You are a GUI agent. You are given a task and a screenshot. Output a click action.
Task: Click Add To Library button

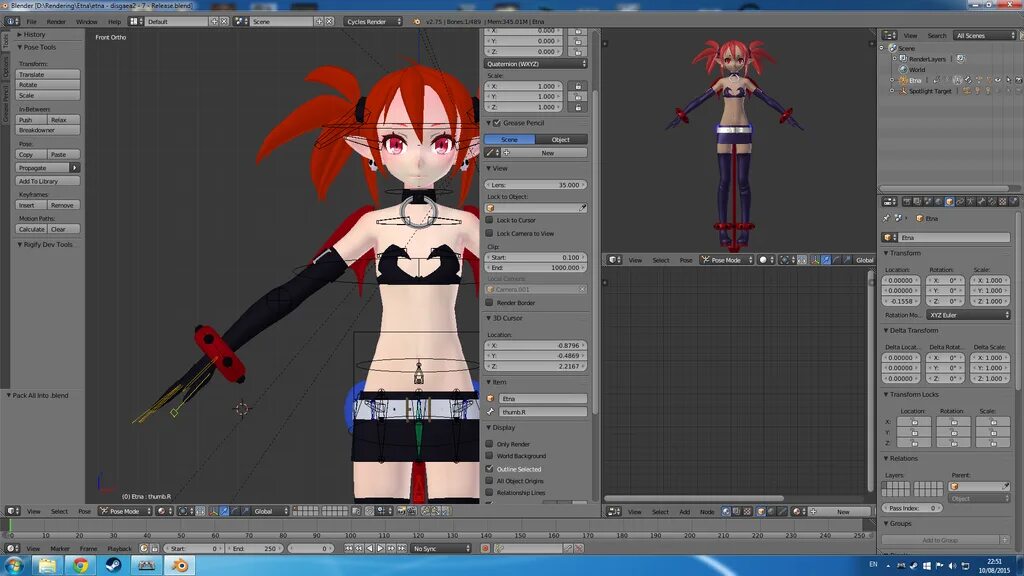48,181
